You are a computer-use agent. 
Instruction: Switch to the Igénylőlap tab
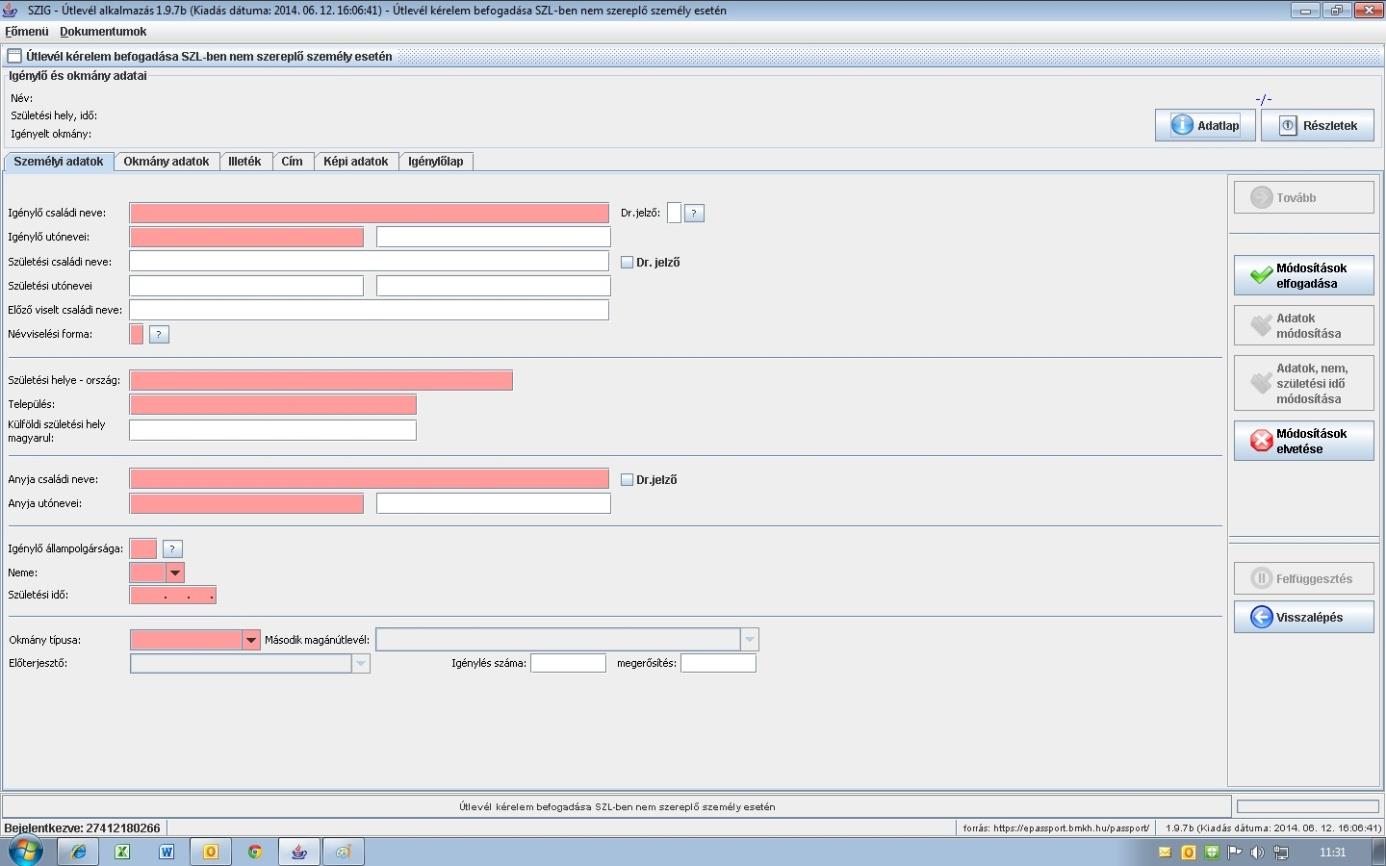436,161
